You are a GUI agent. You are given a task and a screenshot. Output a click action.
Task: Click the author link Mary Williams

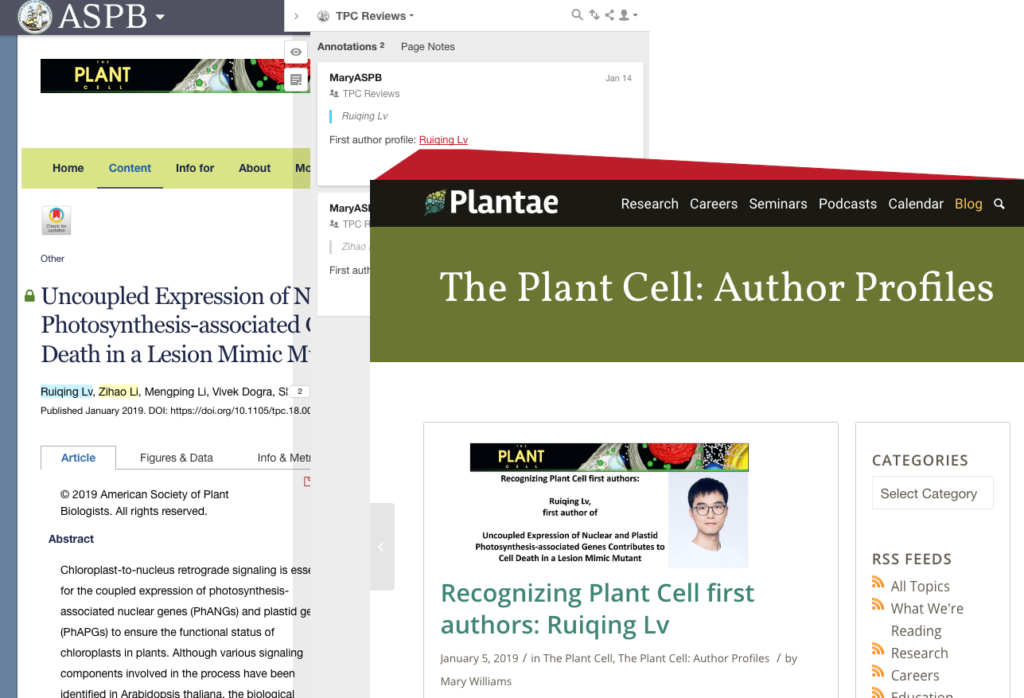click(475, 681)
